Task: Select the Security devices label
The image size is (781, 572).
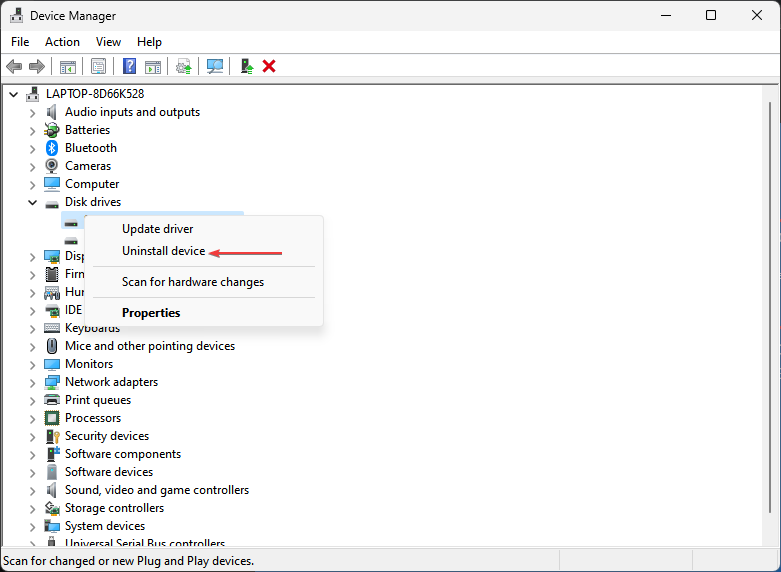Action: point(107,436)
